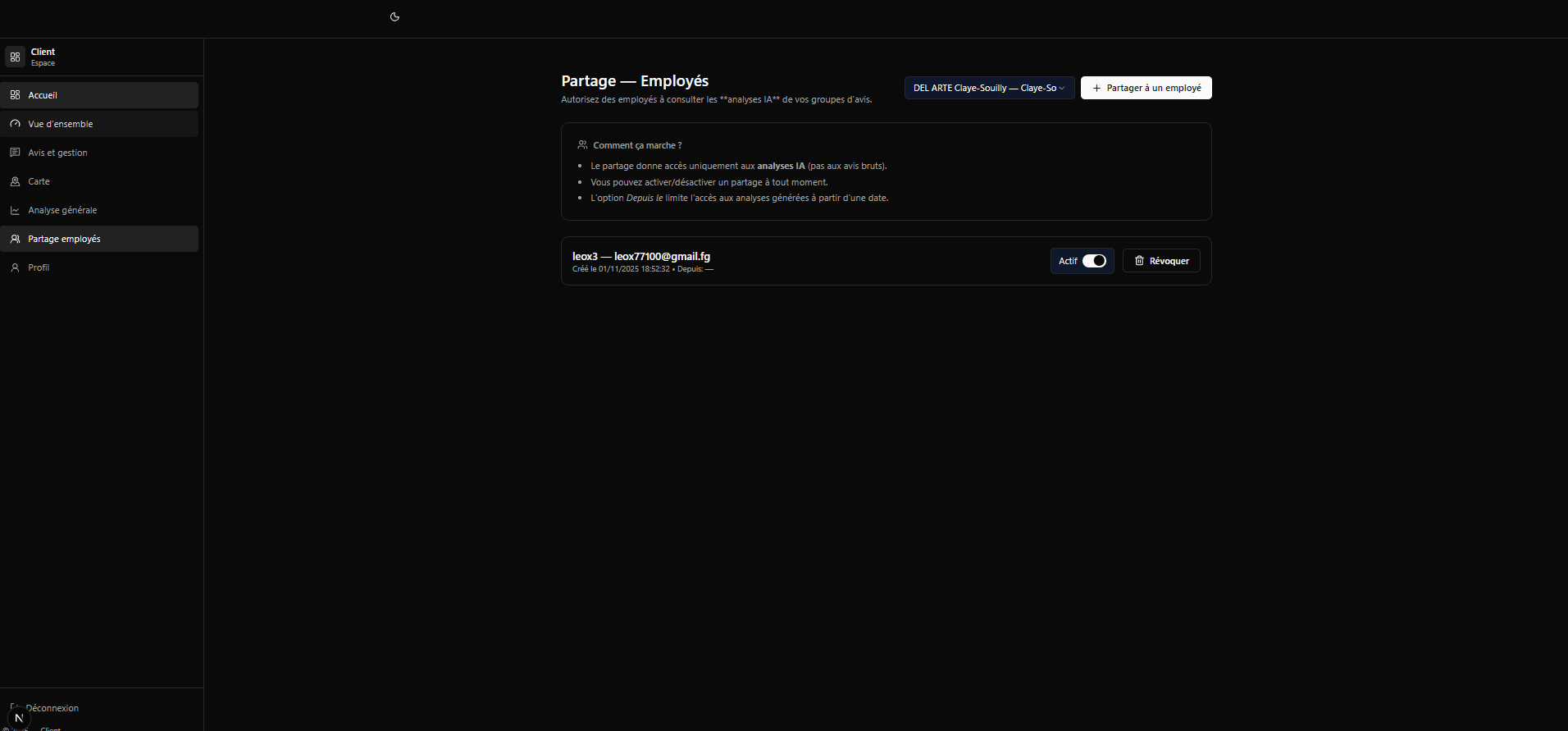Click the people icon beside Comment ça marche
This screenshot has width=1568, height=731.
[582, 145]
